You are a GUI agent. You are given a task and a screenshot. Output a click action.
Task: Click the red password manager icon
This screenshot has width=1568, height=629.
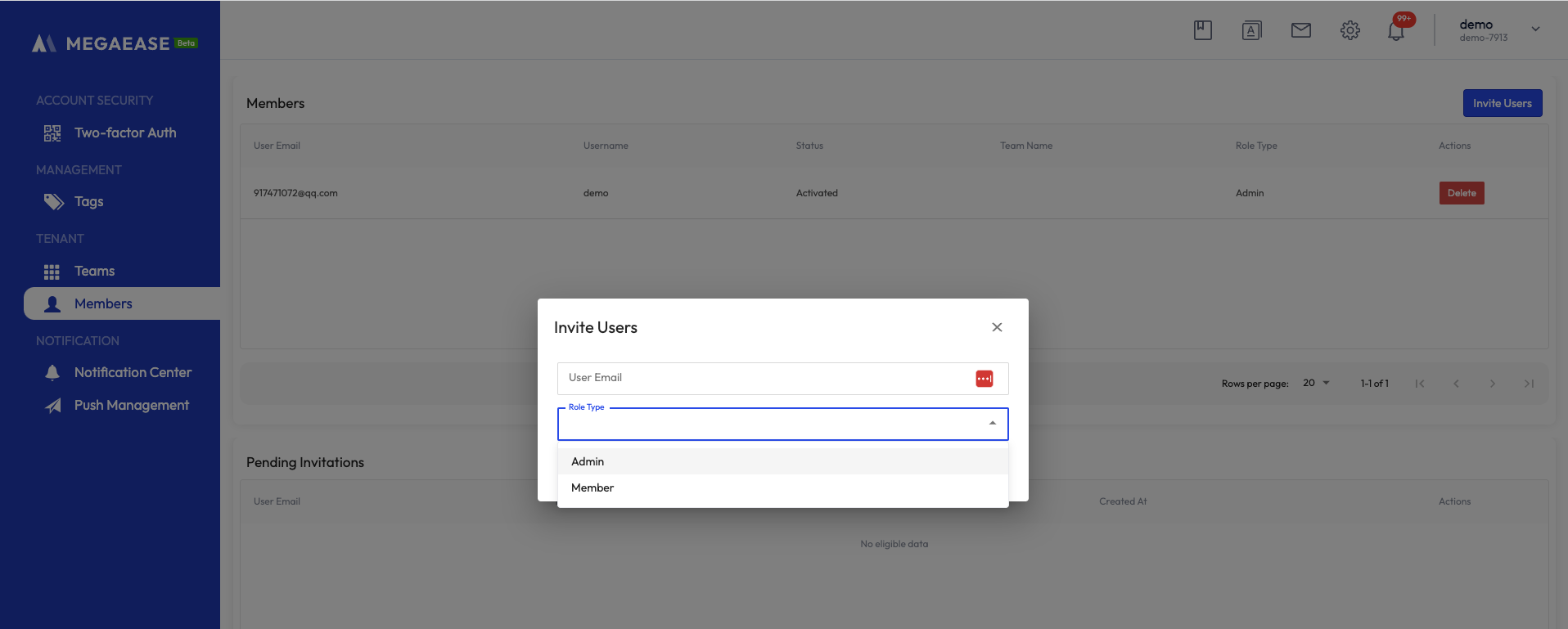click(x=984, y=379)
